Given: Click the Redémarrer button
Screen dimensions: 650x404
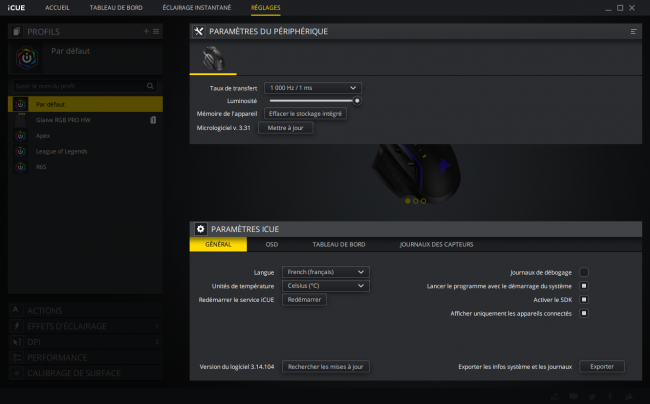Looking at the screenshot, I should click(304, 300).
